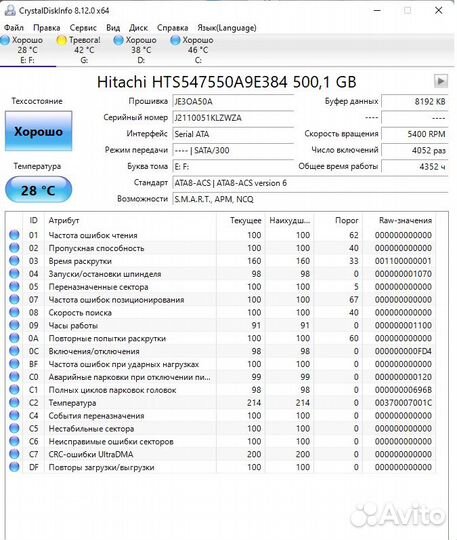Click status icon for Скорость поиска

[14, 312]
